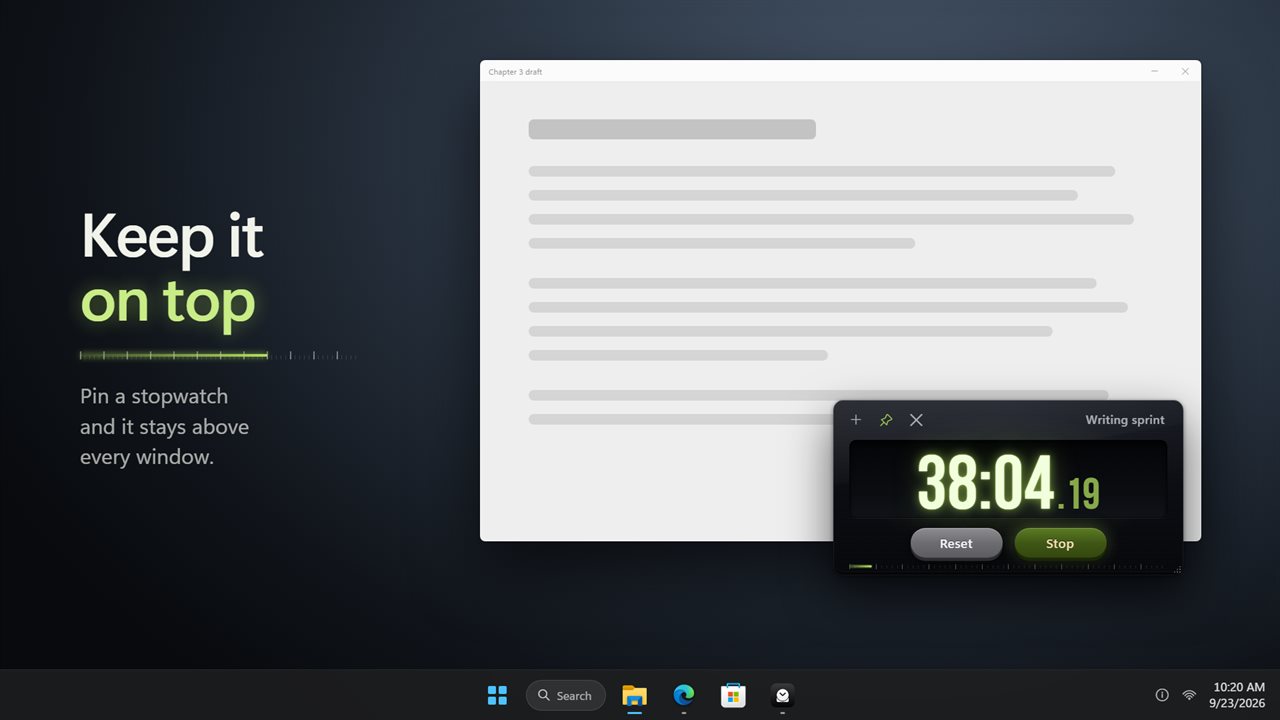Grab the stopwatch window's resize grip
The height and width of the screenshot is (720, 1280).
point(1178,569)
